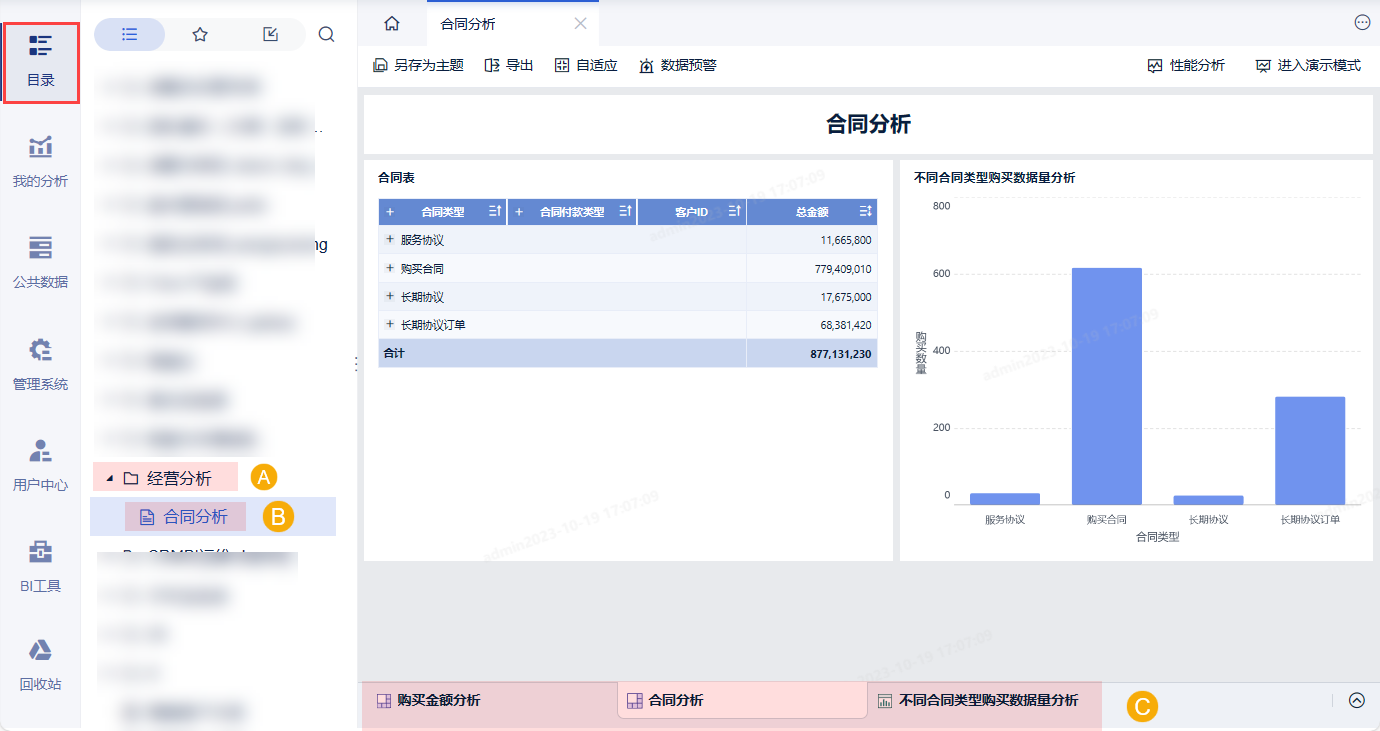Open the 管理系统 gear section
Image resolution: width=1380 pixels, height=731 pixels.
(x=40, y=364)
